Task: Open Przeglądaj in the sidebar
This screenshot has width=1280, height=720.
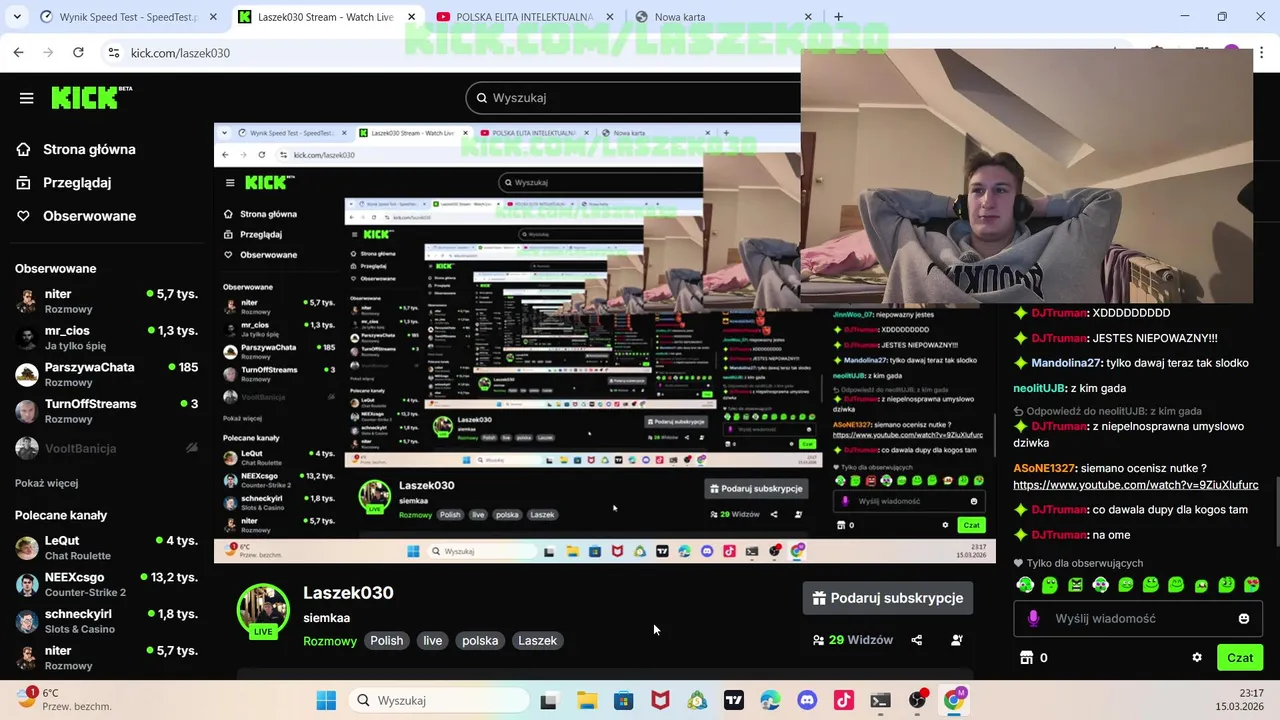Action: coord(64,182)
